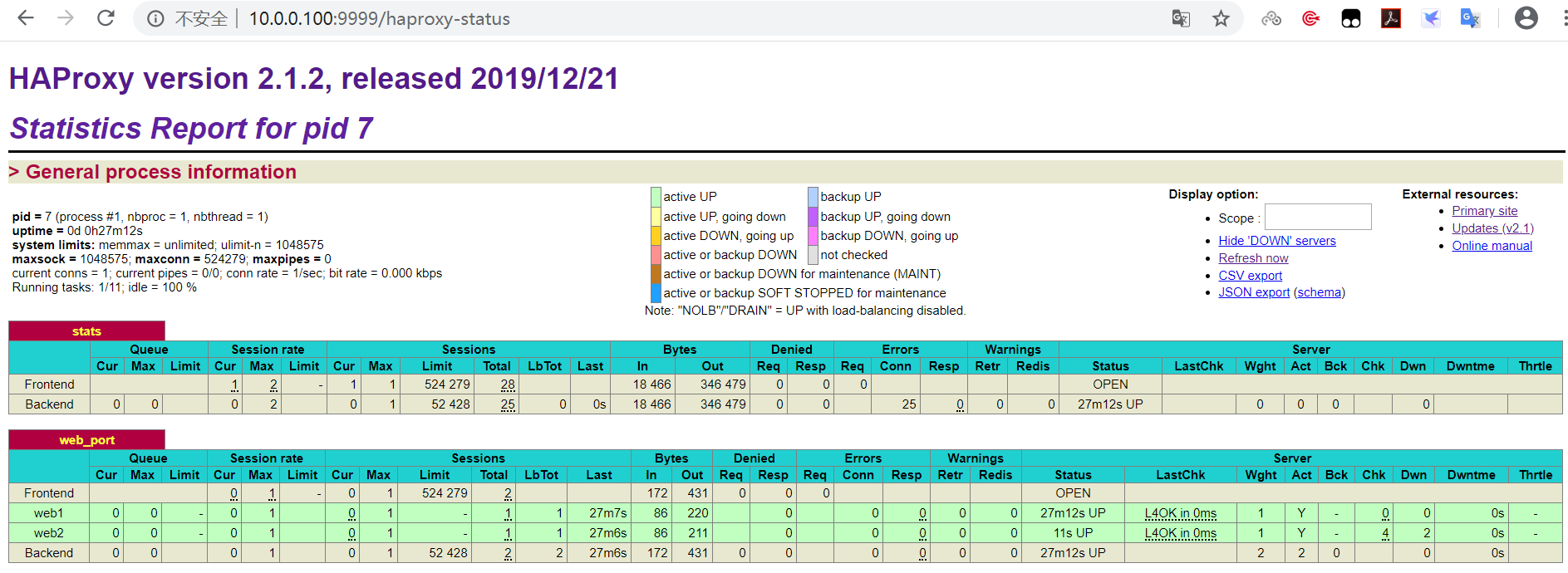
Task: View site info for the insecure connection
Action: 155,19
